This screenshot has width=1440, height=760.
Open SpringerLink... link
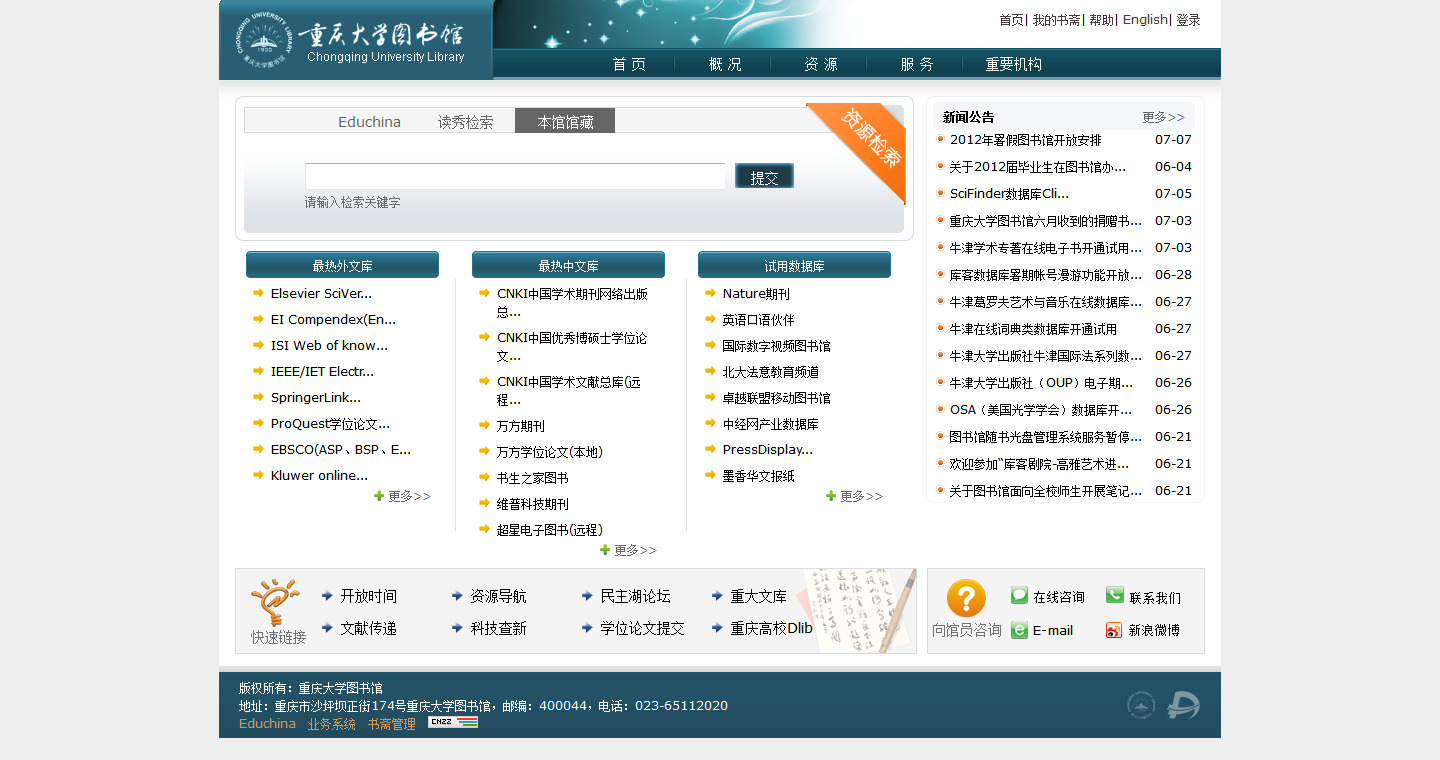coord(316,398)
